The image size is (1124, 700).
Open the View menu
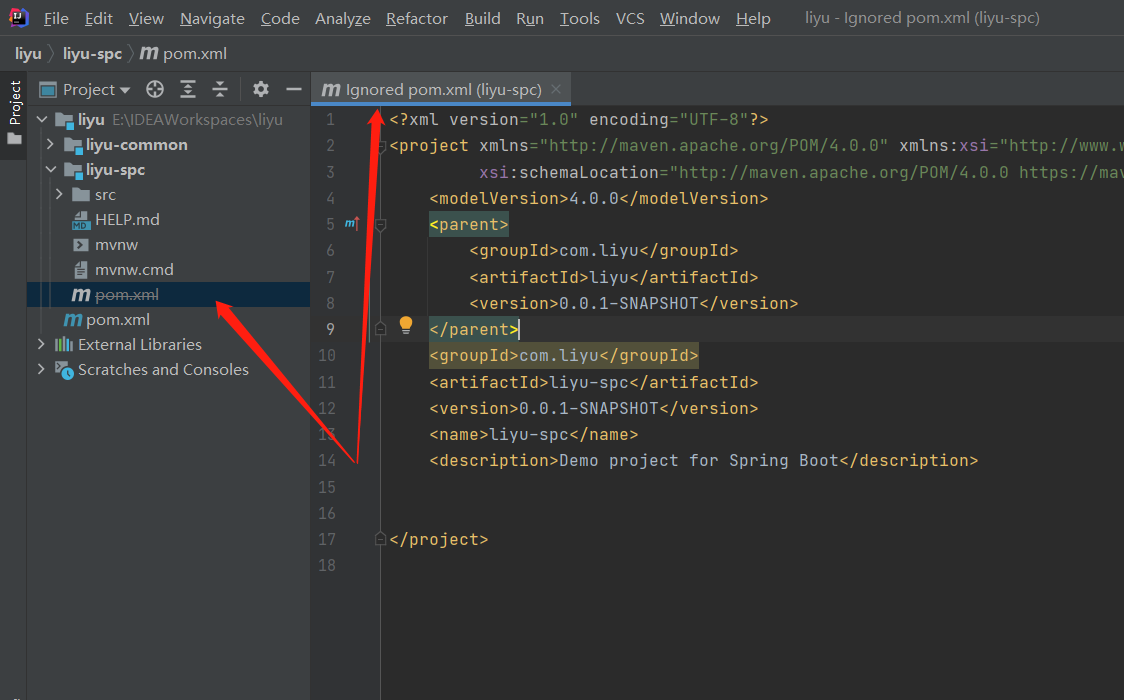146,19
